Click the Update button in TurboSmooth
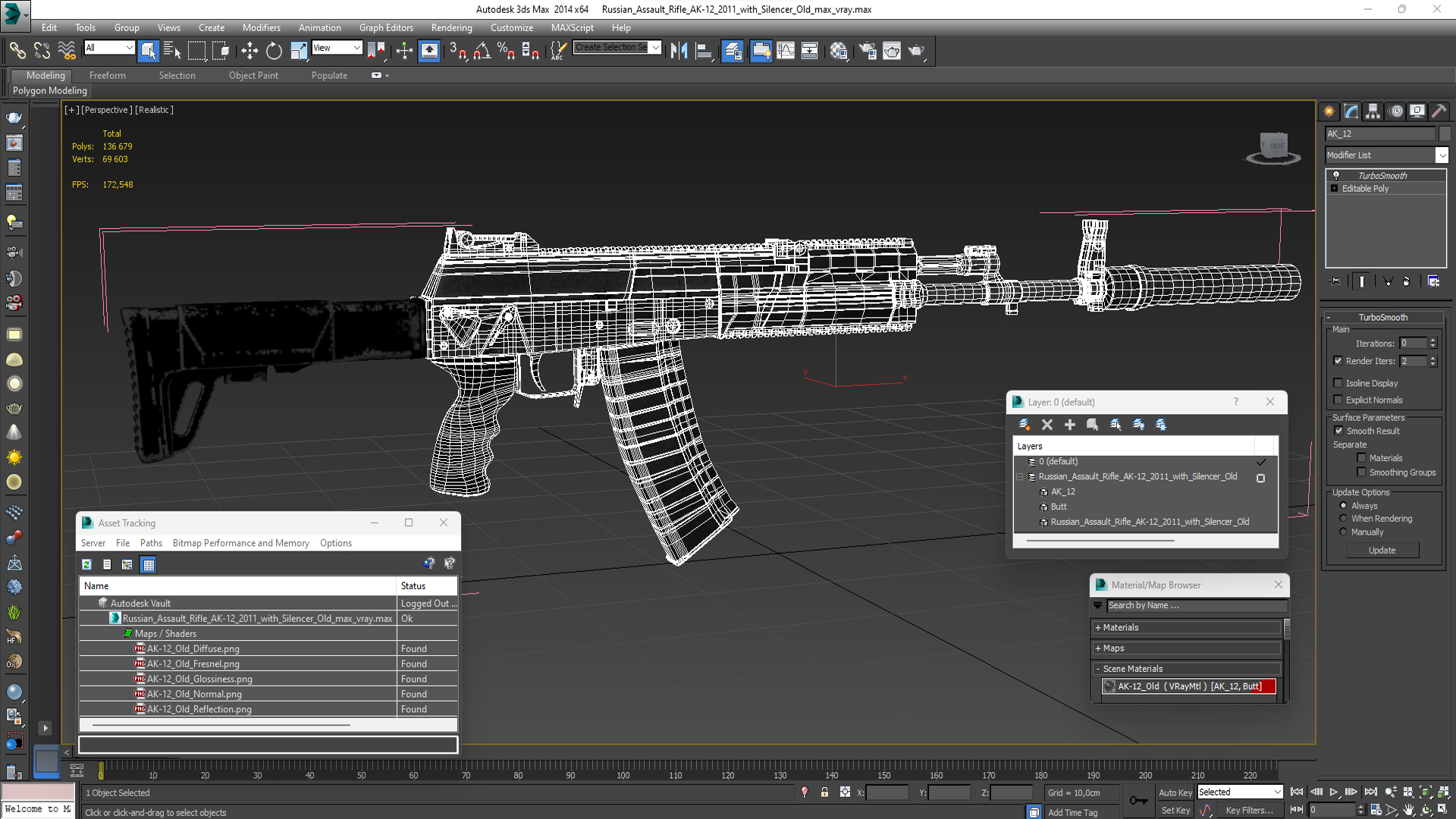Image resolution: width=1456 pixels, height=819 pixels. (x=1382, y=551)
